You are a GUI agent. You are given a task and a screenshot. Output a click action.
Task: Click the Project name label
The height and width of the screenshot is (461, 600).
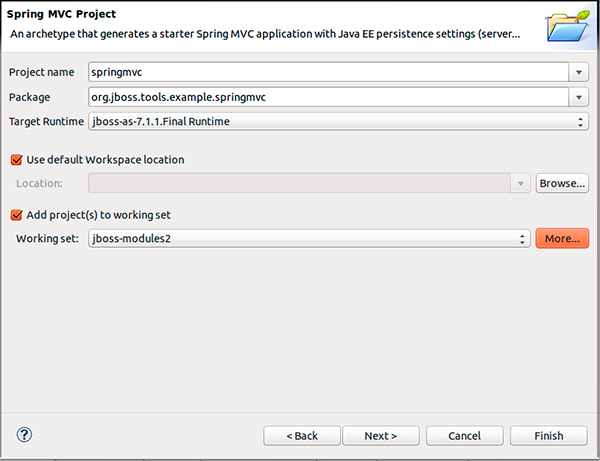point(42,72)
